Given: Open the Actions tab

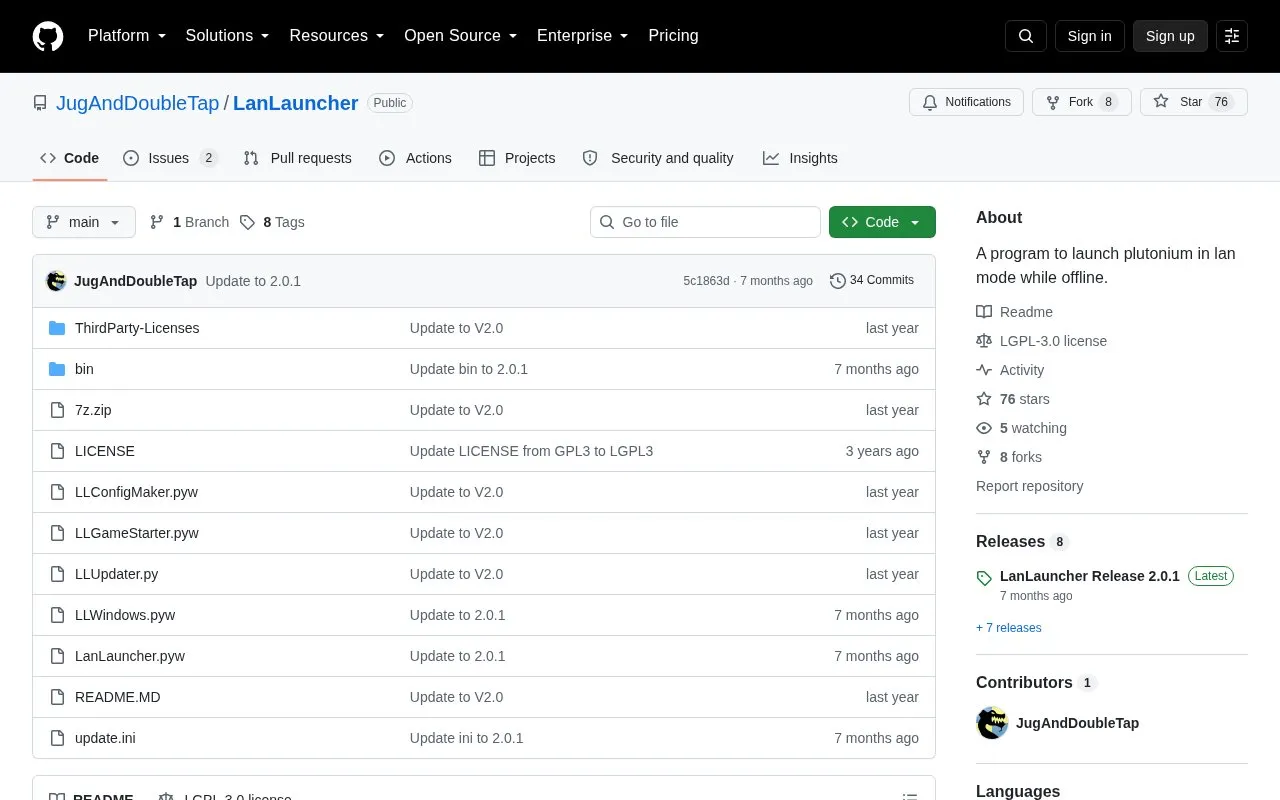Looking at the screenshot, I should pos(416,158).
